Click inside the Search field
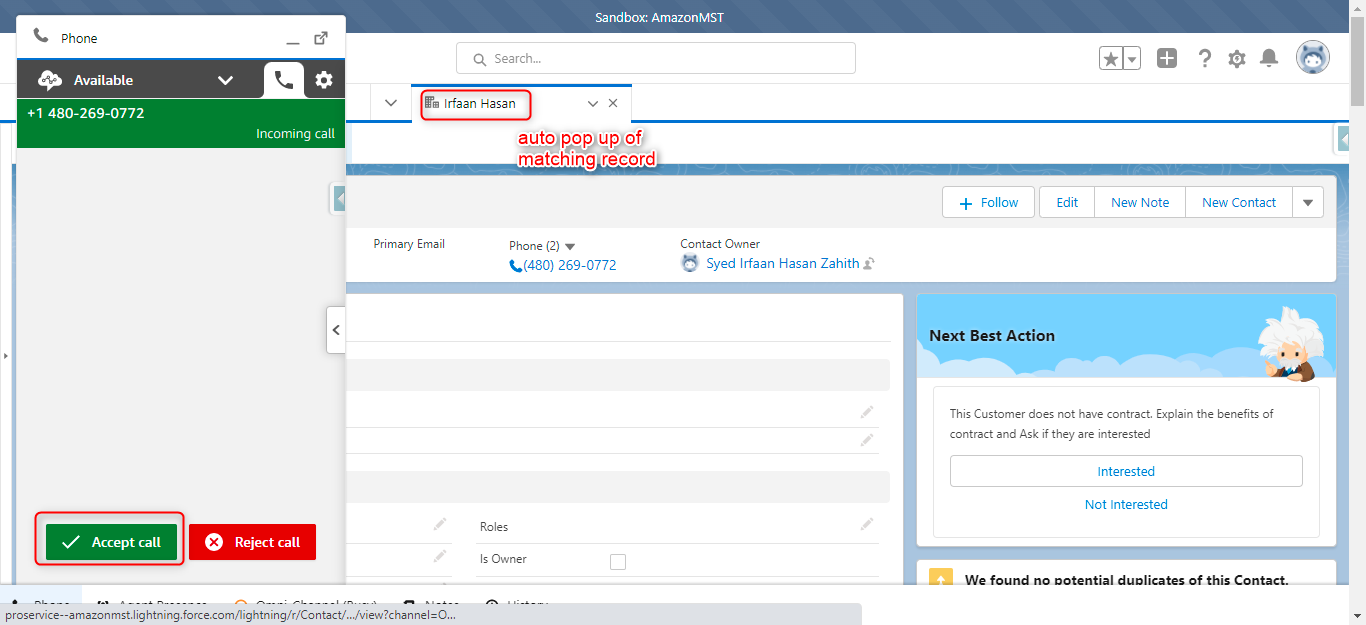Screen dimensions: 1366x625 (x=654, y=58)
